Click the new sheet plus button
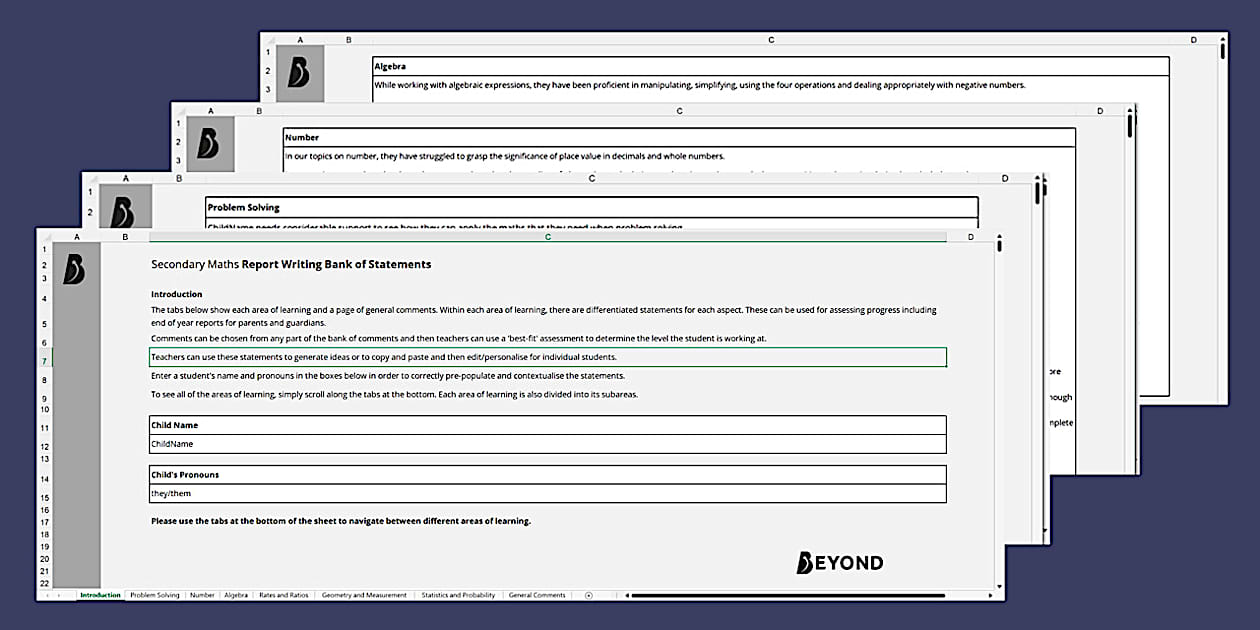The width and height of the screenshot is (1260, 630). (588, 594)
